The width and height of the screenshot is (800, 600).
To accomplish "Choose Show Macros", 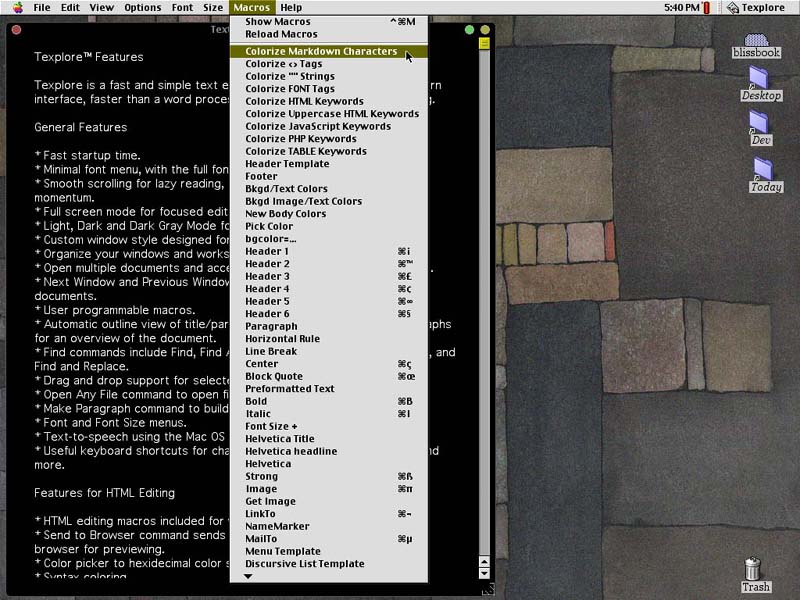I will click(x=329, y=21).
